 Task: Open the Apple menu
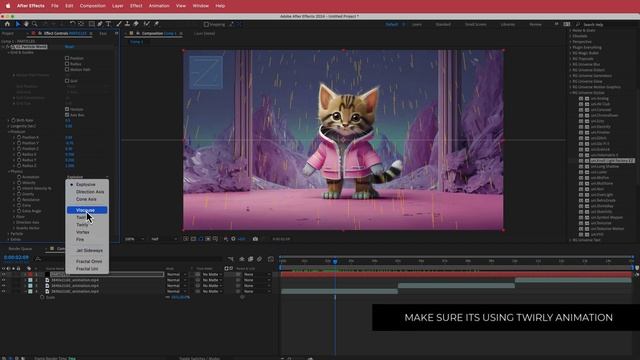point(7,6)
